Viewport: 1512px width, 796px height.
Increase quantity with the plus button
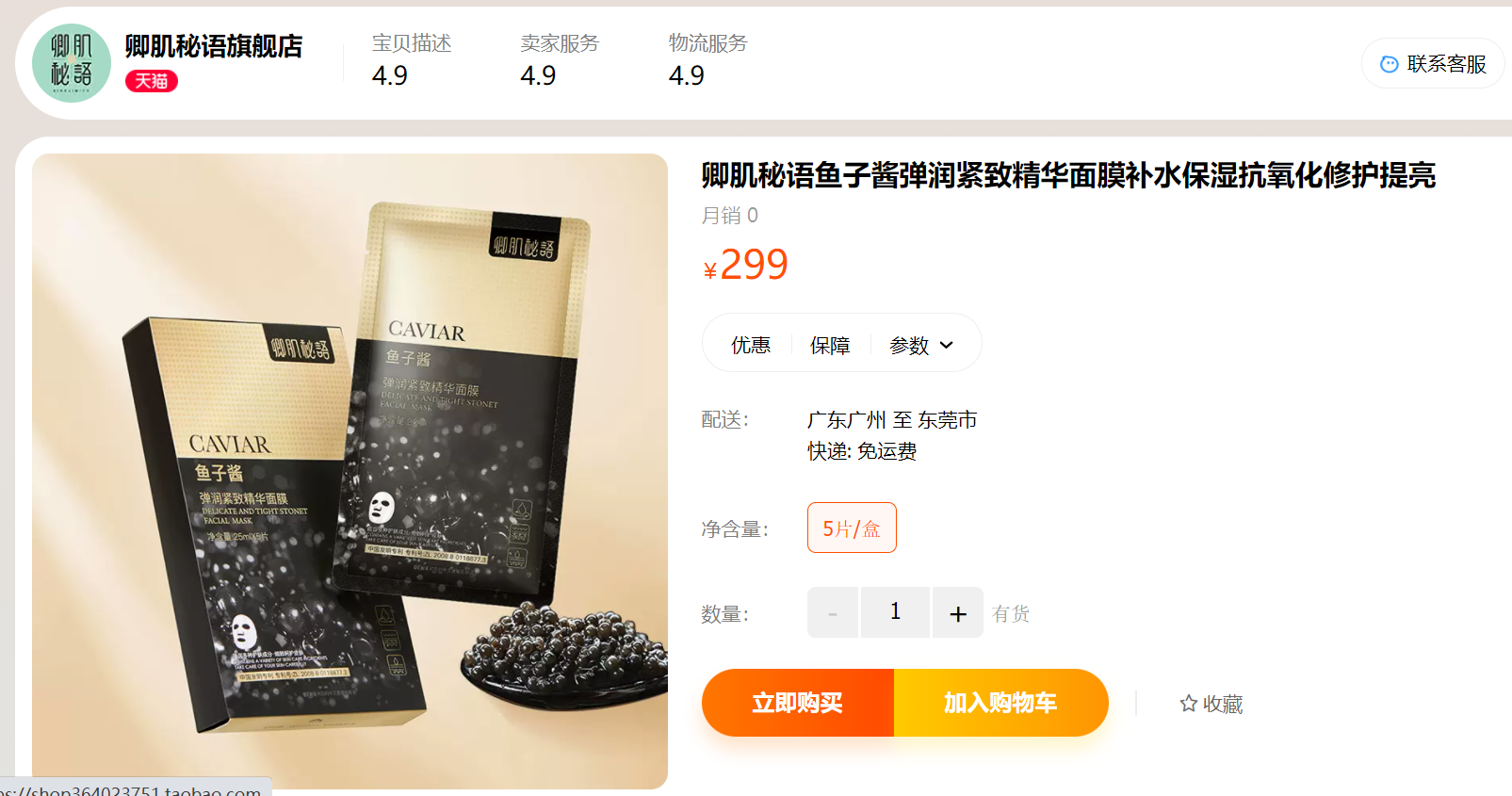click(958, 612)
